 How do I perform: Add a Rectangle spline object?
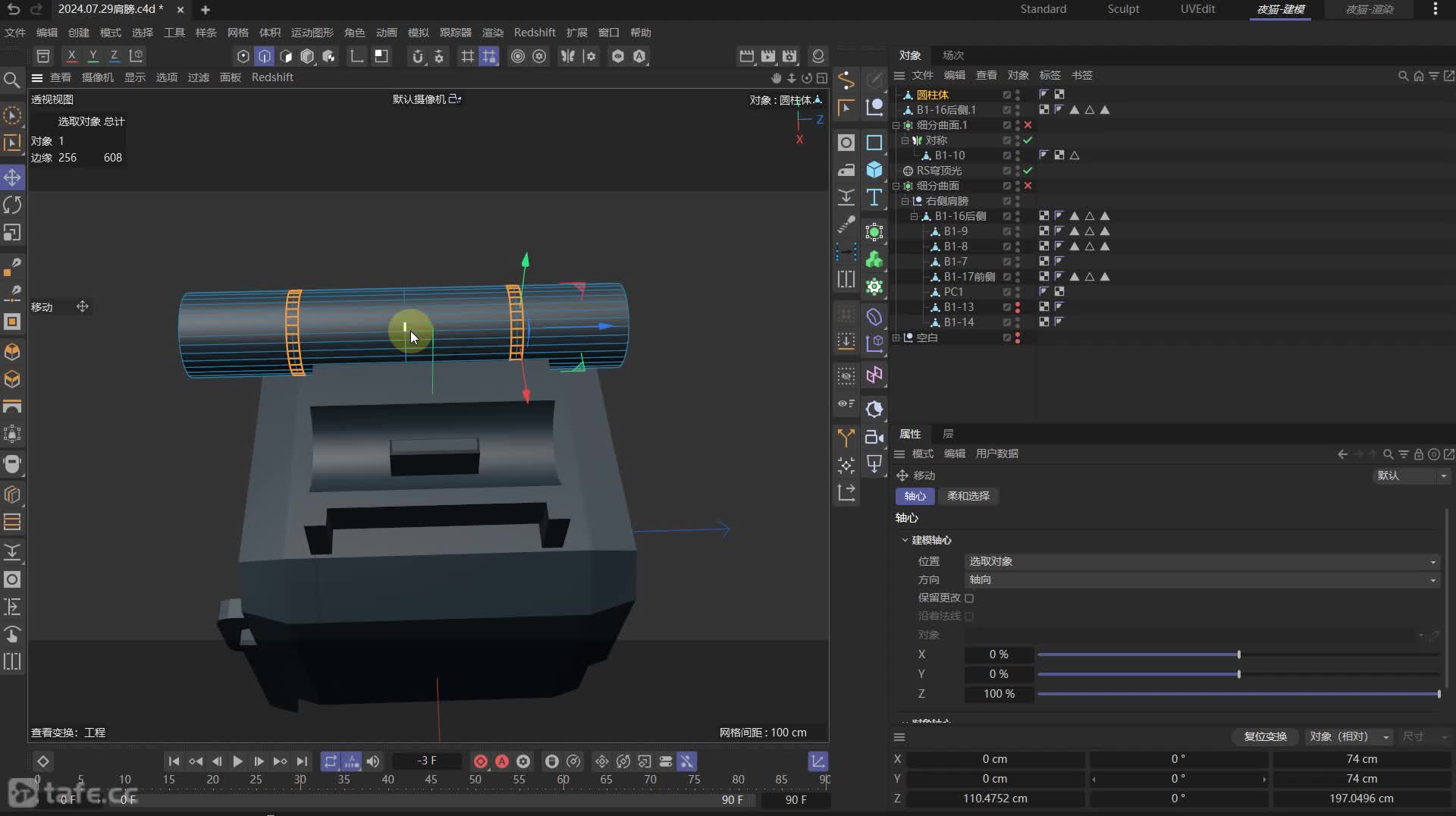click(874, 143)
